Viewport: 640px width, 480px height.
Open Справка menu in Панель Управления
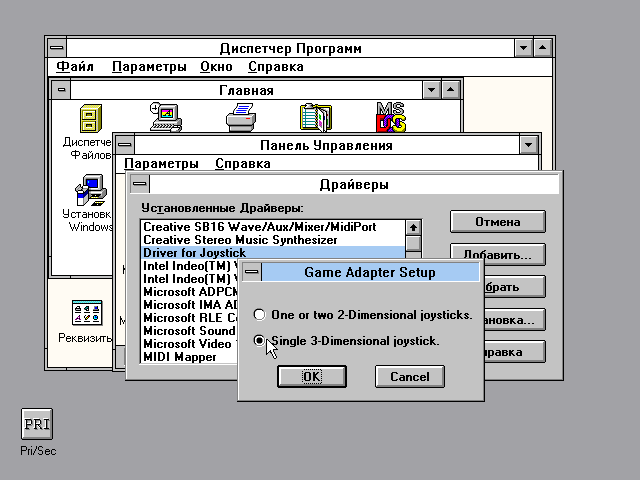[243, 163]
